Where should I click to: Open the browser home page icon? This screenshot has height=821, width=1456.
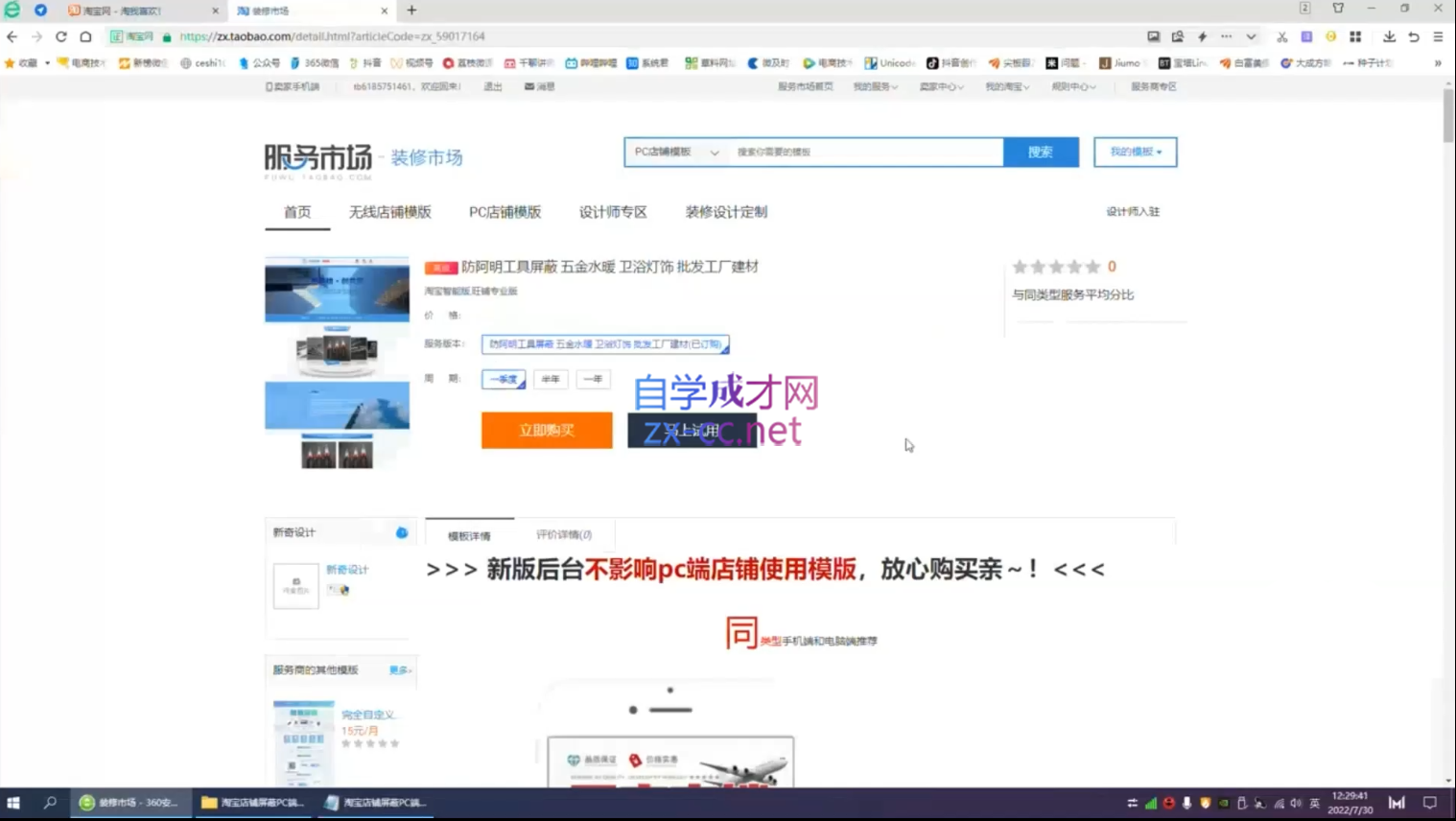coord(85,36)
